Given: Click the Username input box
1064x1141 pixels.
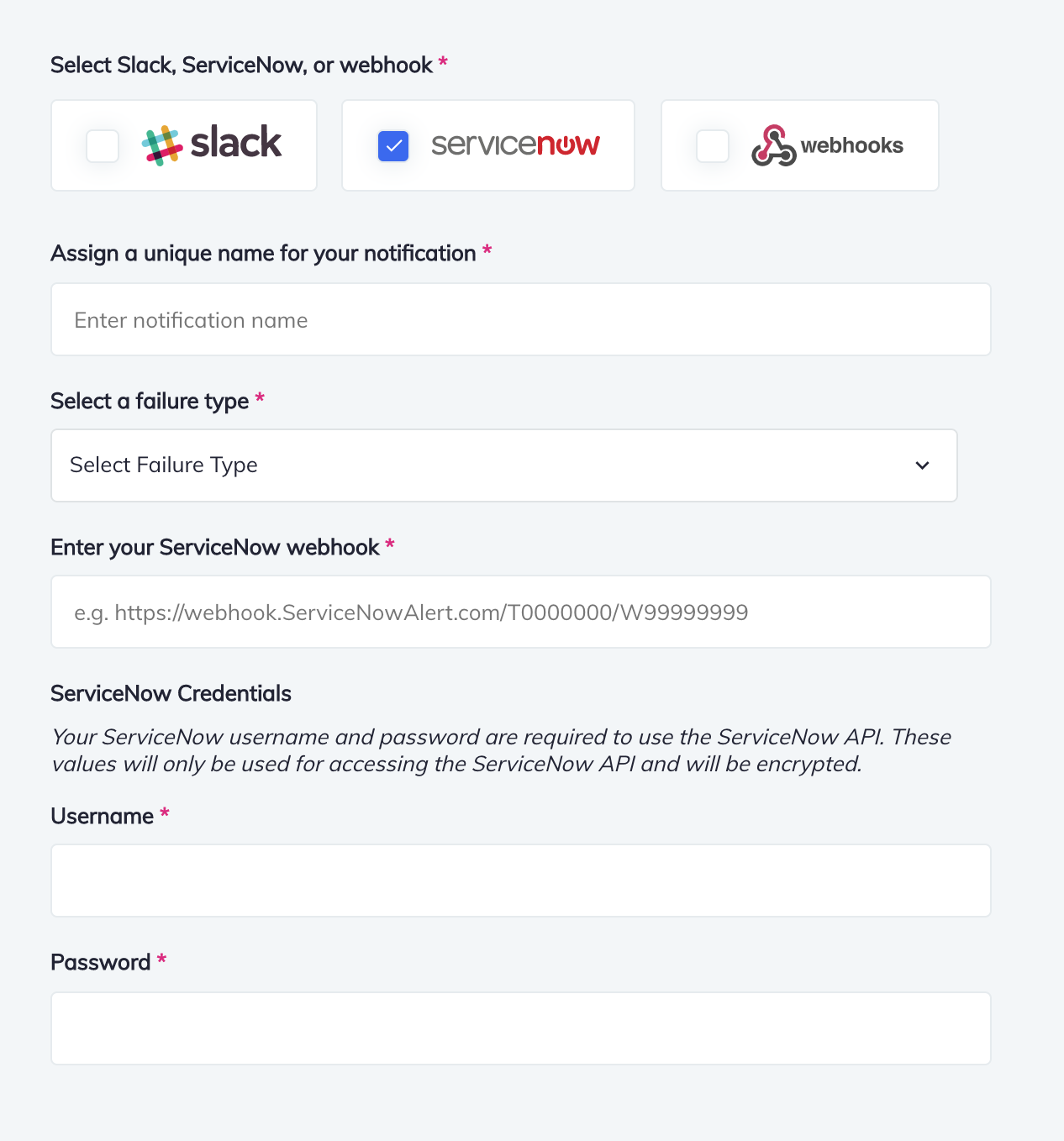Looking at the screenshot, I should (x=521, y=880).
